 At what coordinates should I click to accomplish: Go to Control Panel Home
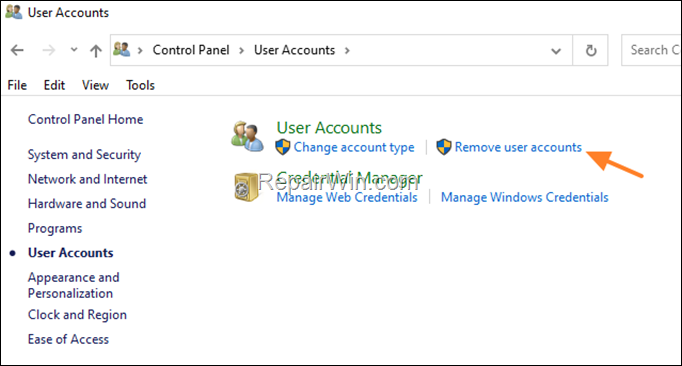[85, 119]
